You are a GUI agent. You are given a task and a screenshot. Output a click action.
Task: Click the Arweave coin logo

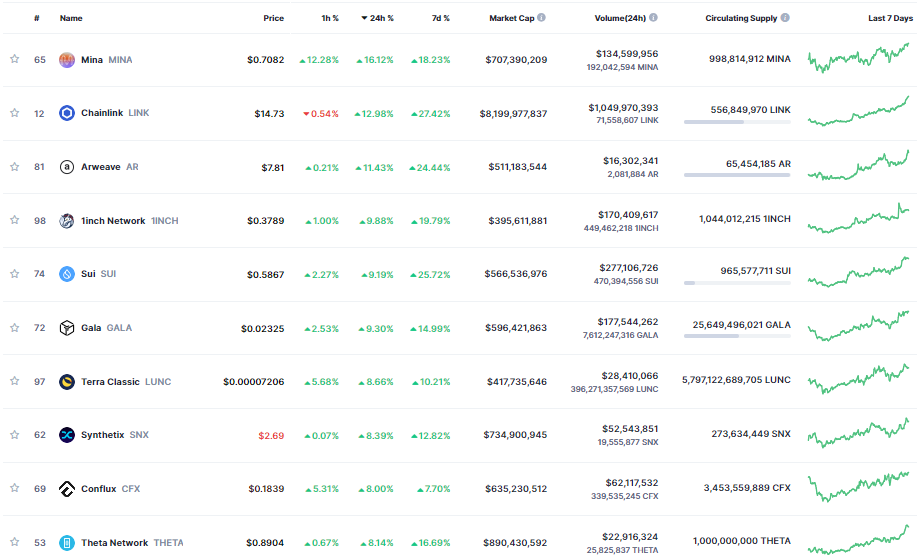click(67, 167)
